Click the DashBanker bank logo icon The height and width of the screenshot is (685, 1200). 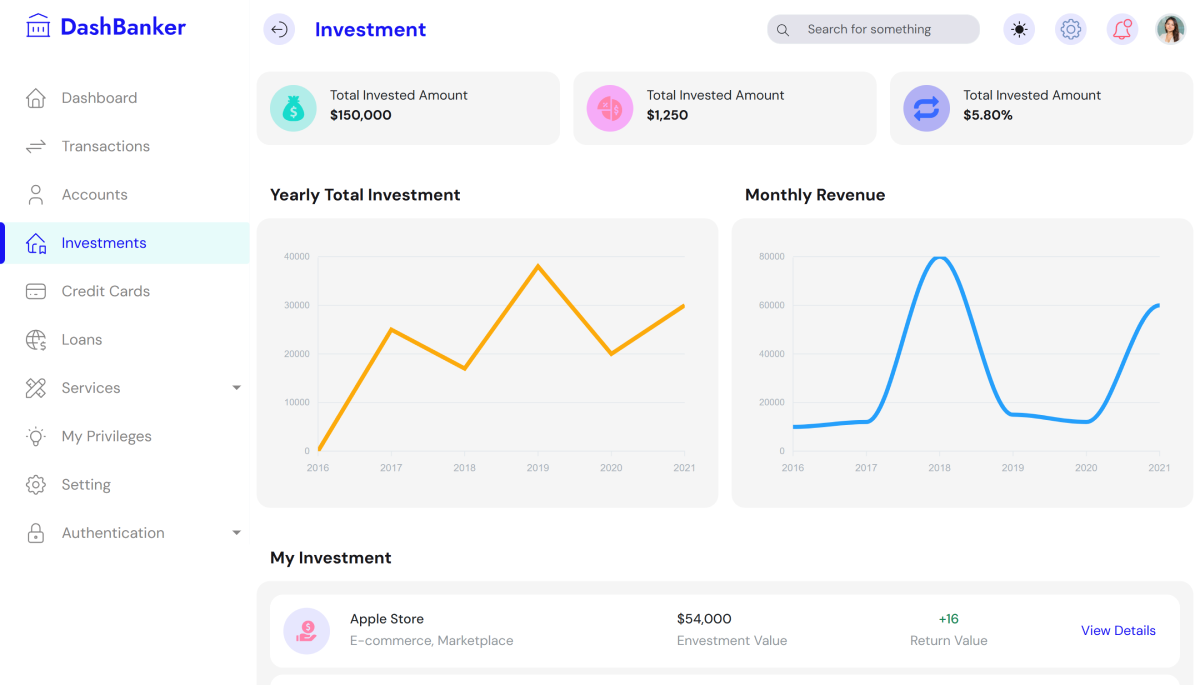[38, 26]
